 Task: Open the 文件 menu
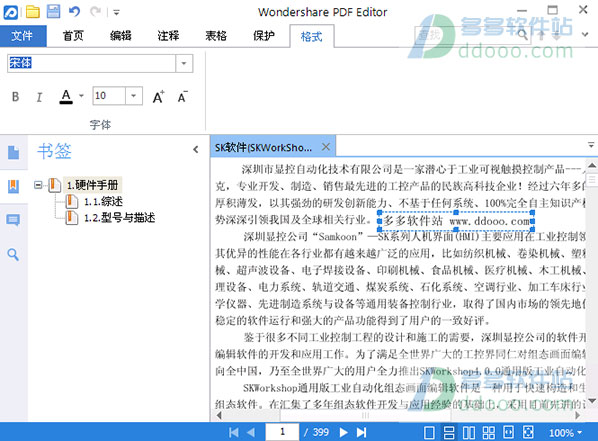pos(23,36)
